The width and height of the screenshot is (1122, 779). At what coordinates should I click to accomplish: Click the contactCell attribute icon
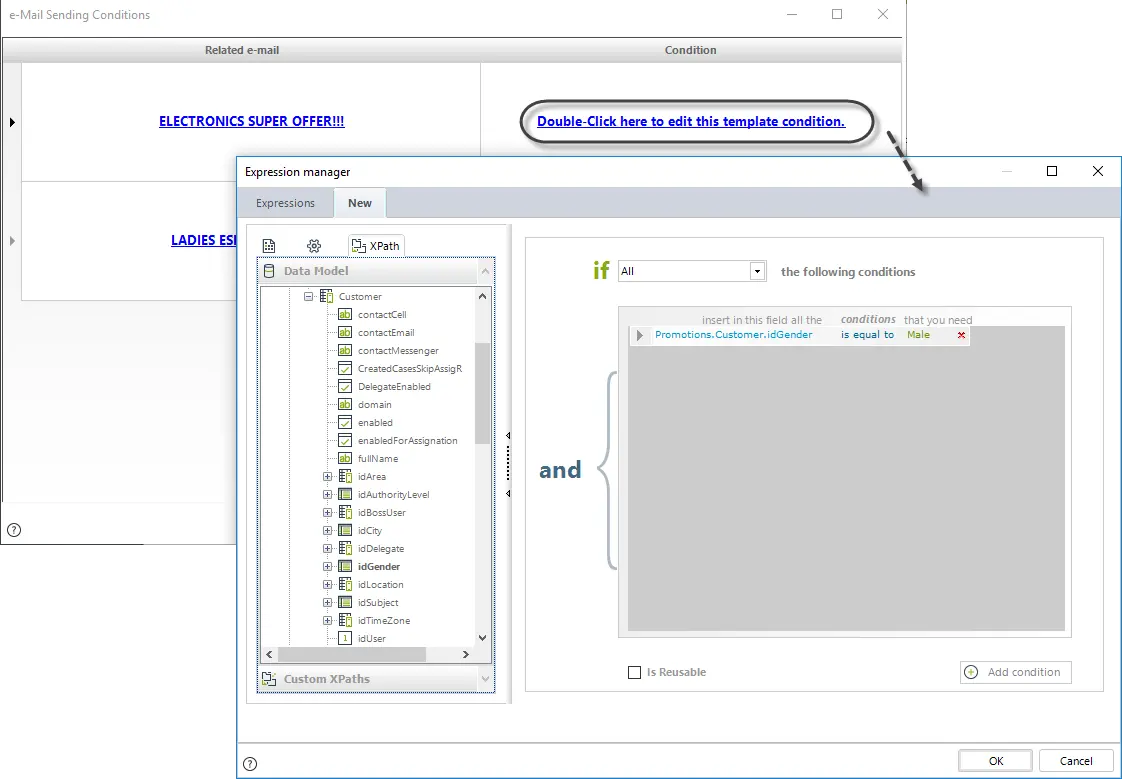(345, 315)
